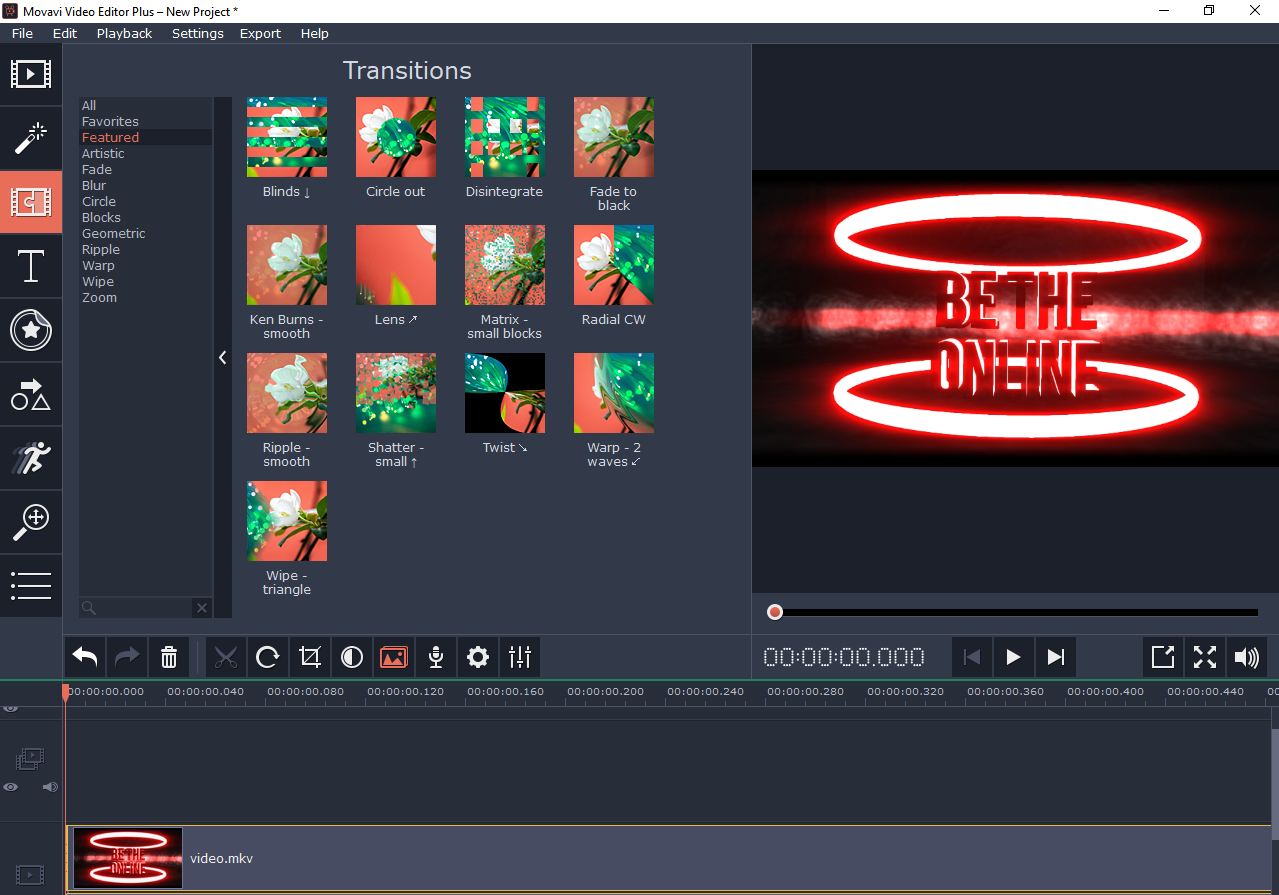1279x895 pixels.
Task: Open the Filters panel (magic wand icon)
Action: click(31, 138)
